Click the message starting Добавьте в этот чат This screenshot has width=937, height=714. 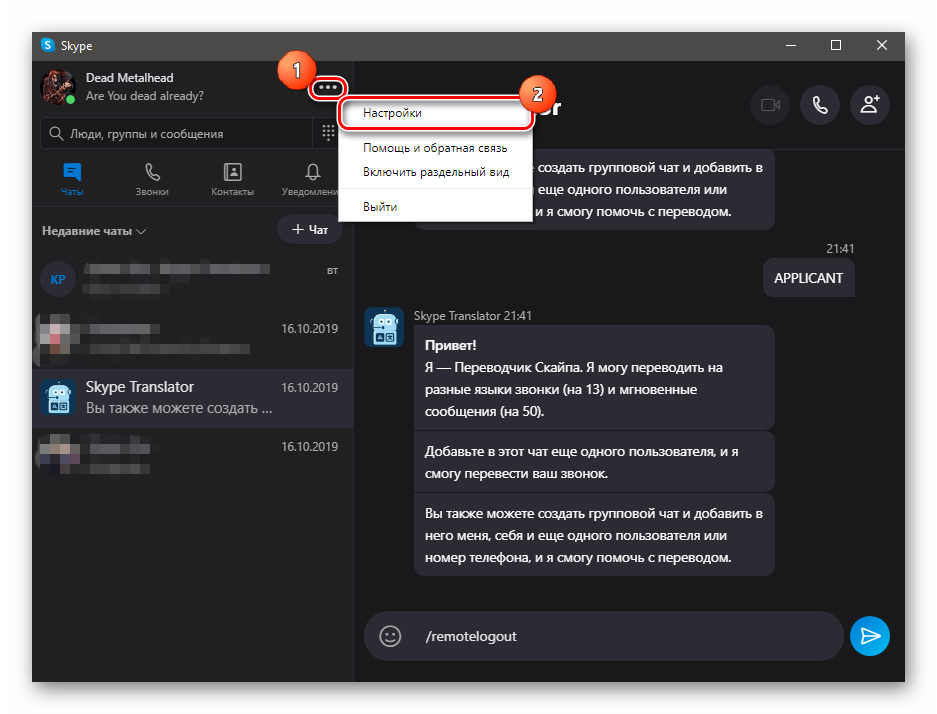pos(594,462)
